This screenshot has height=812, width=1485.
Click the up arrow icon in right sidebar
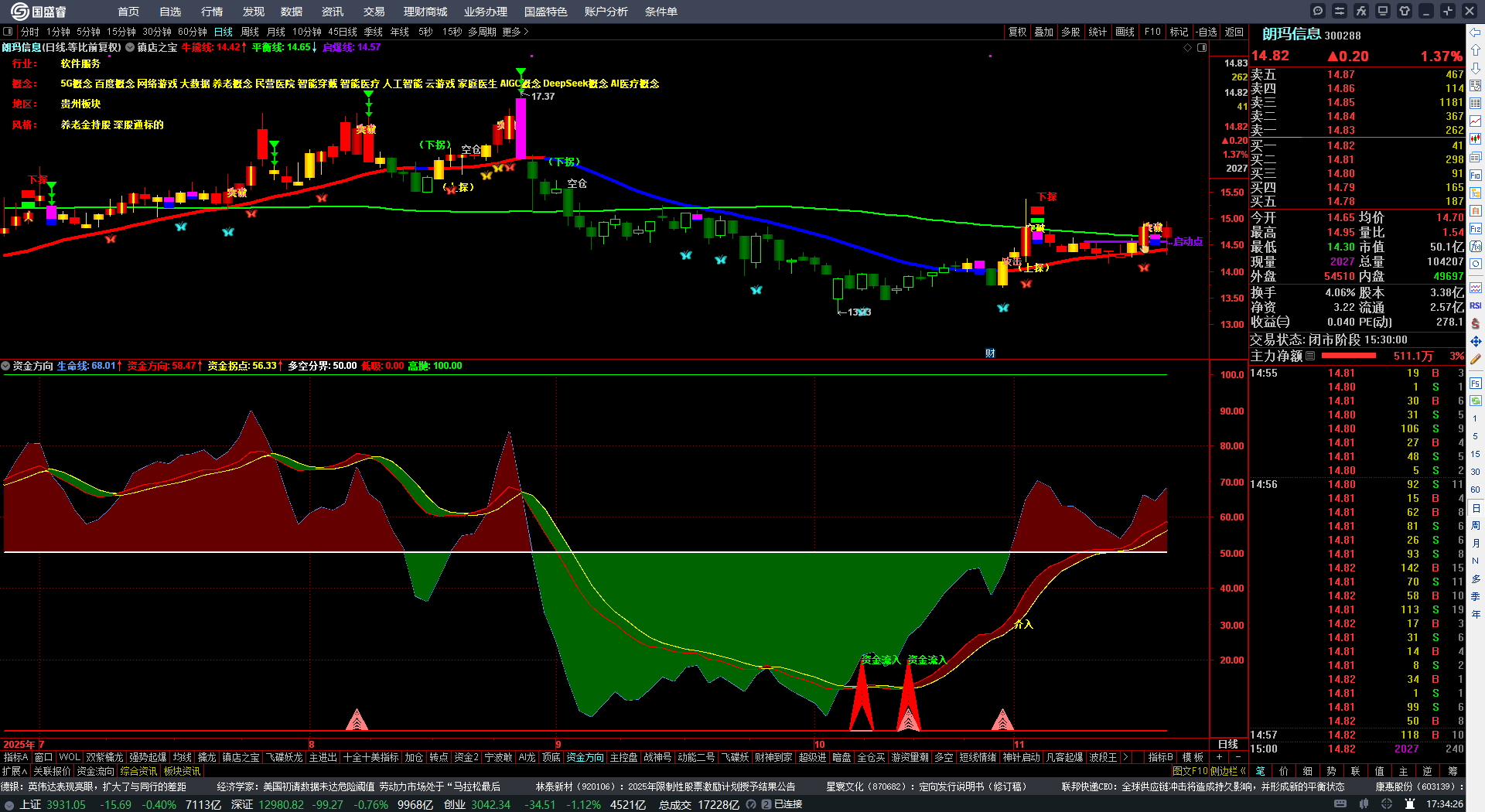coord(1476,50)
